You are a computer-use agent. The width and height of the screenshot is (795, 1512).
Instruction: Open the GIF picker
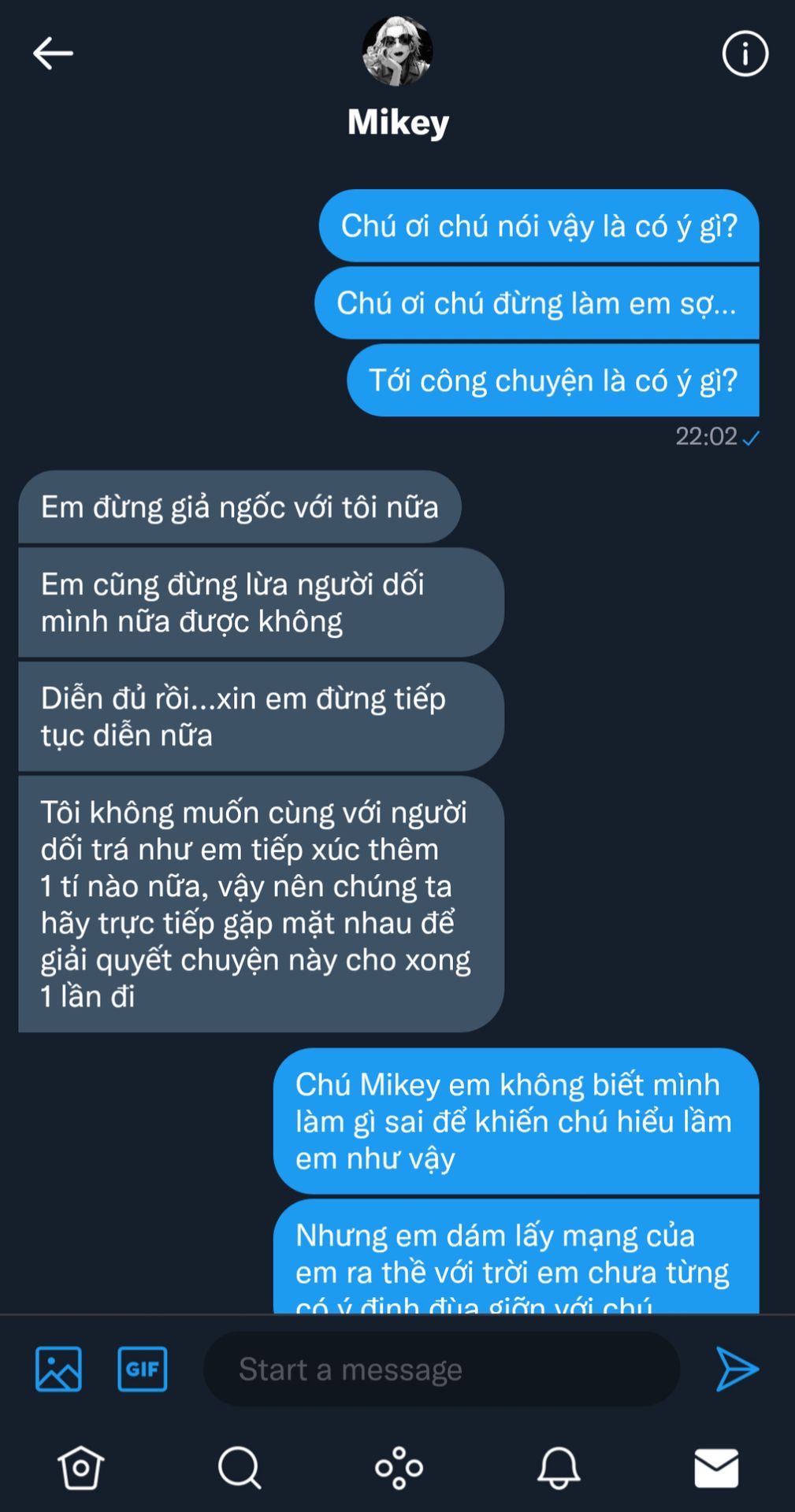pyautogui.click(x=142, y=1369)
